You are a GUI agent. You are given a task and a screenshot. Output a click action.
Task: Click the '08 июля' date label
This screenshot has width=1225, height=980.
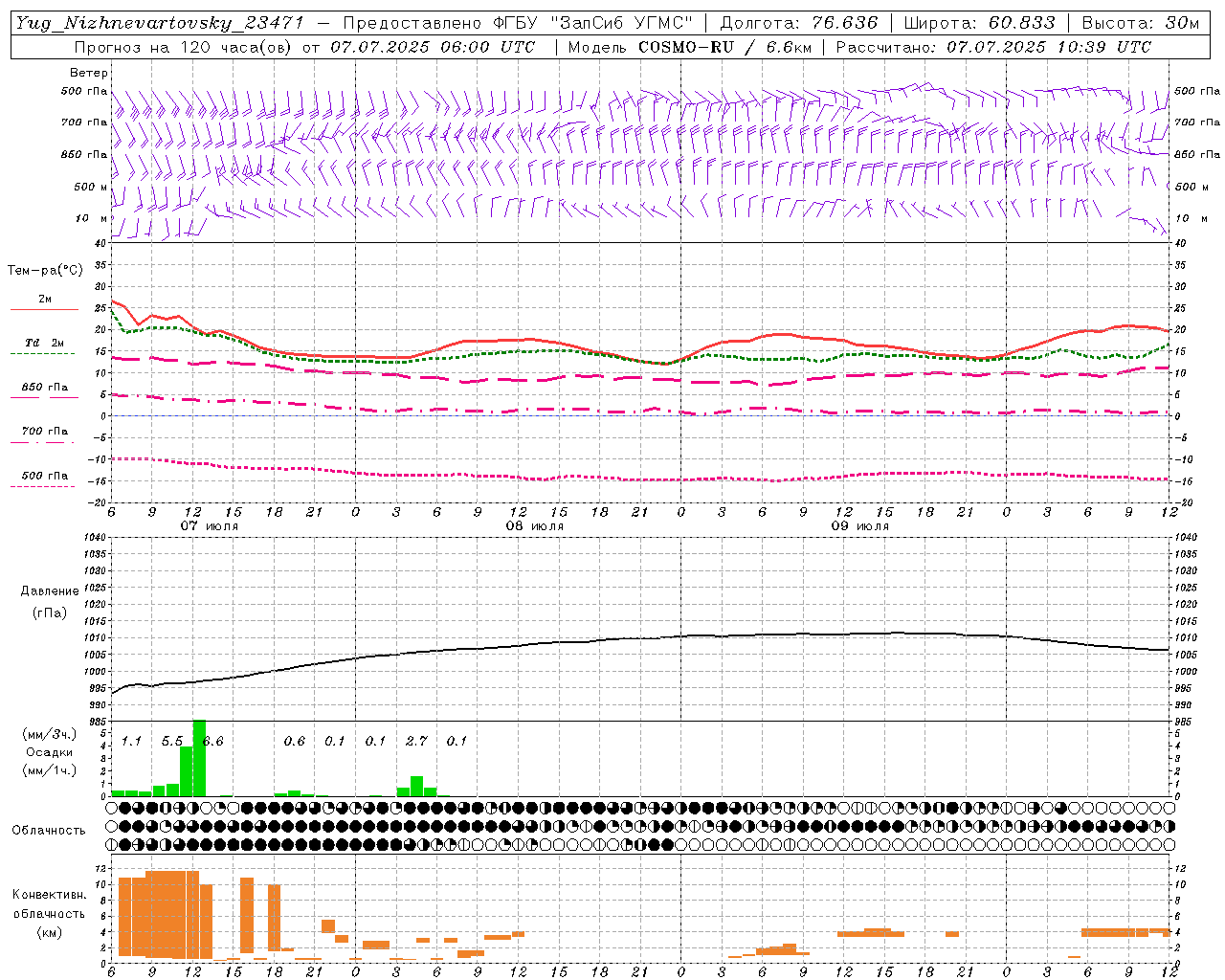[x=535, y=526]
